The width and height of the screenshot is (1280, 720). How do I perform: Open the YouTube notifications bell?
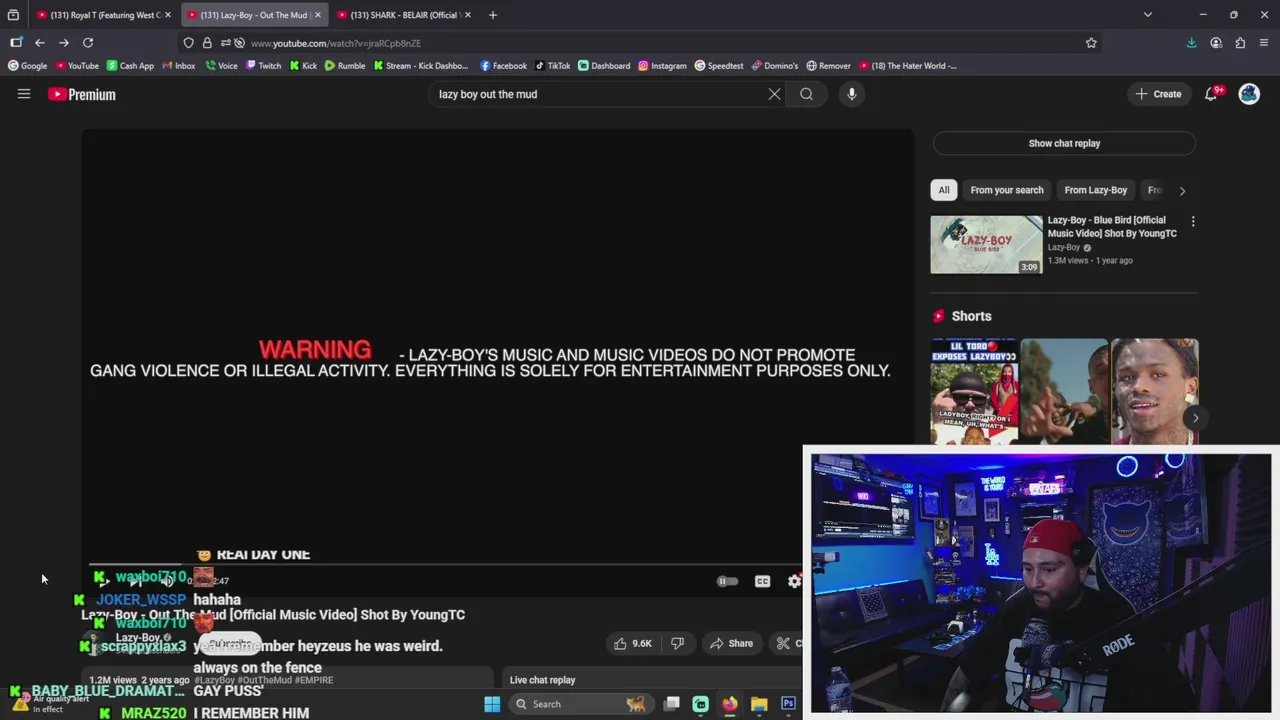pos(1211,94)
